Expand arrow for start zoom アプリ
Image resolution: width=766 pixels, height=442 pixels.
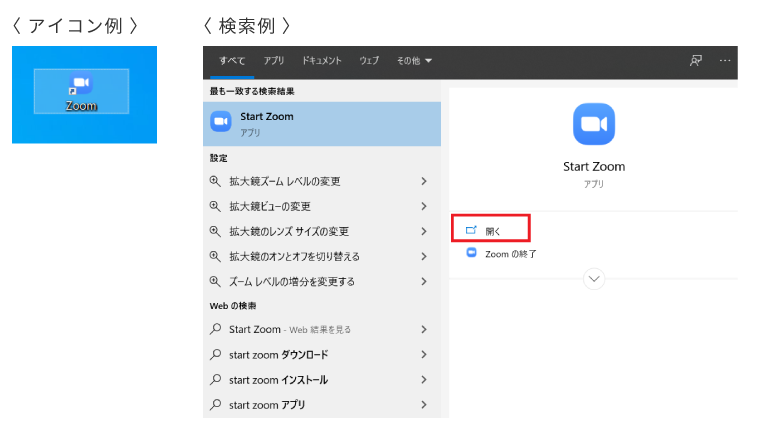(x=424, y=404)
